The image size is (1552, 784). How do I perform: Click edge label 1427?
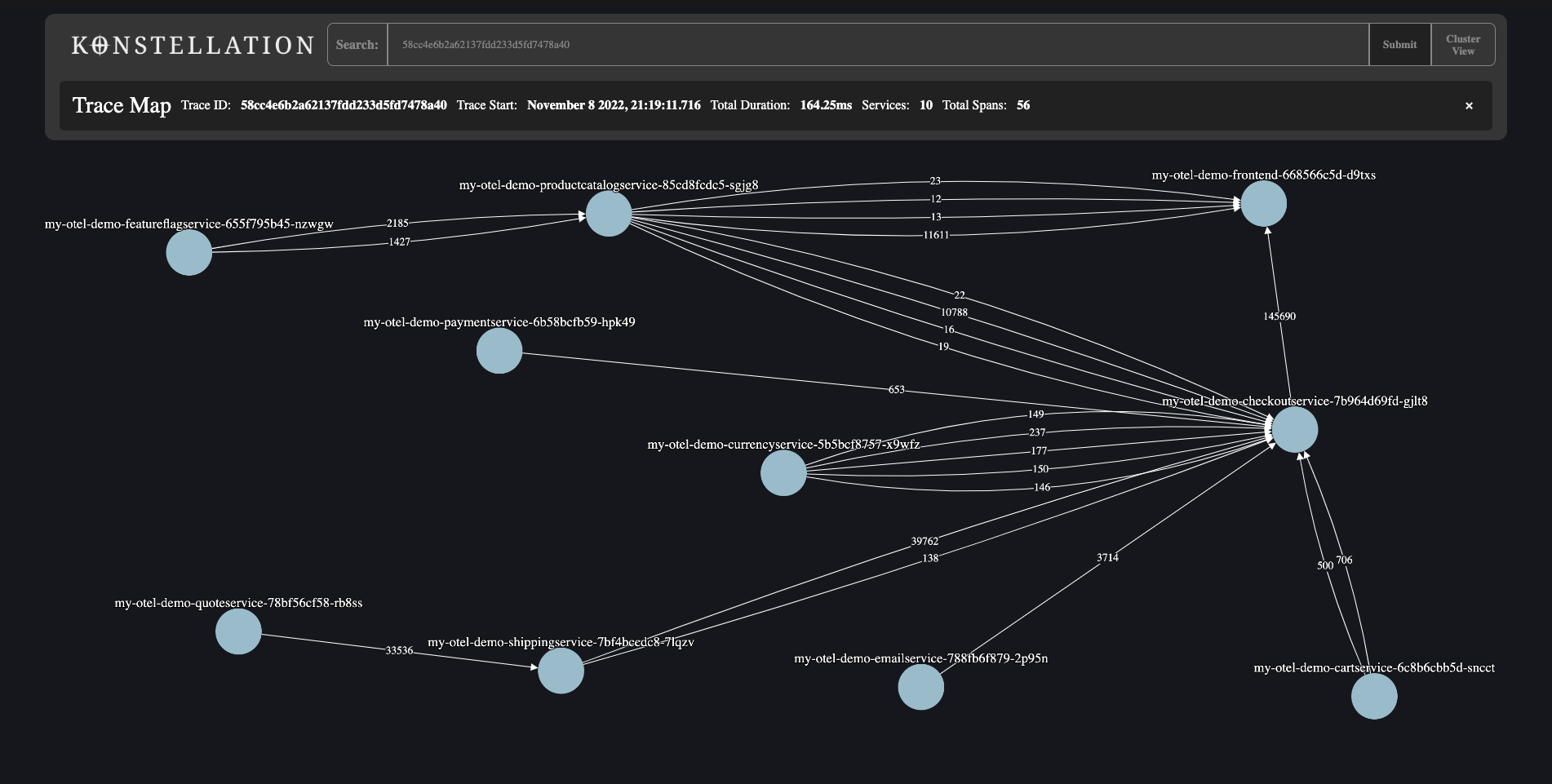point(399,242)
